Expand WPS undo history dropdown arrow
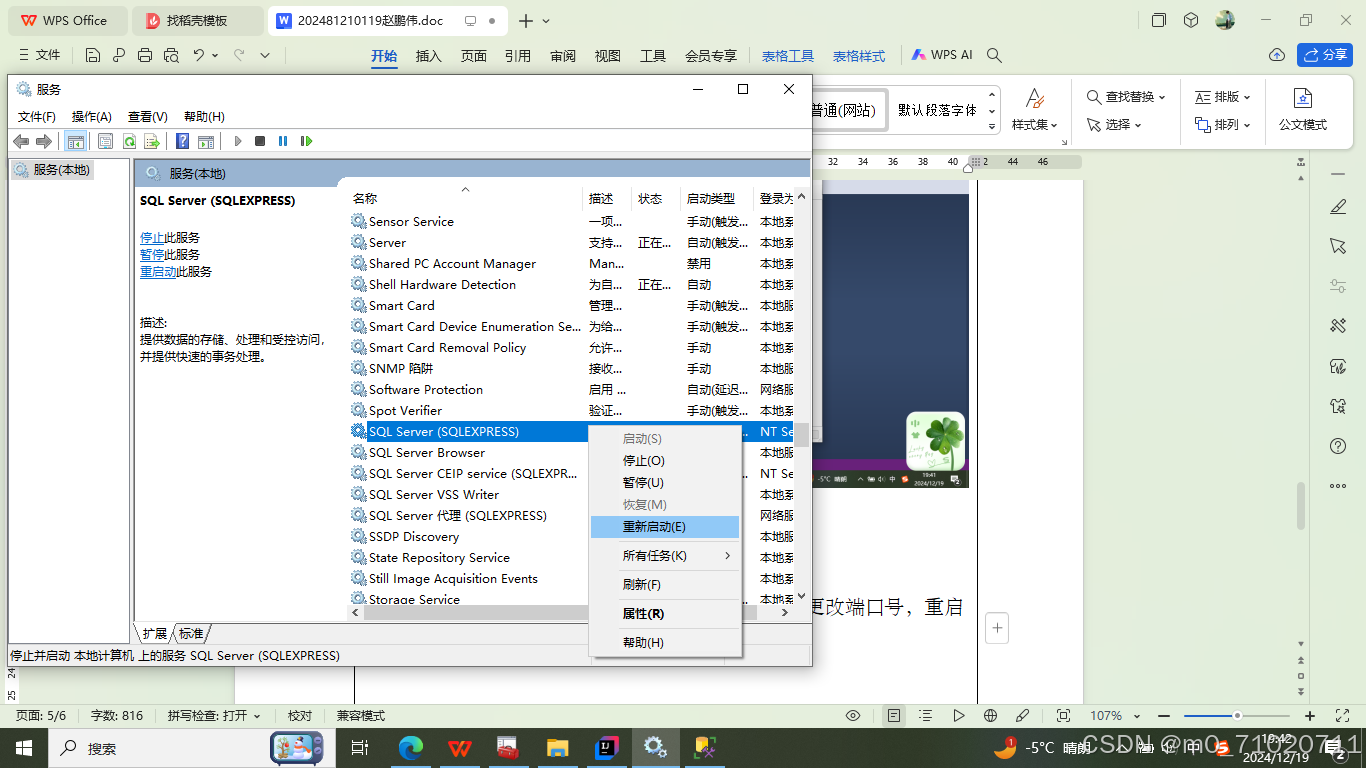Image resolution: width=1366 pixels, height=768 pixels. 215,56
